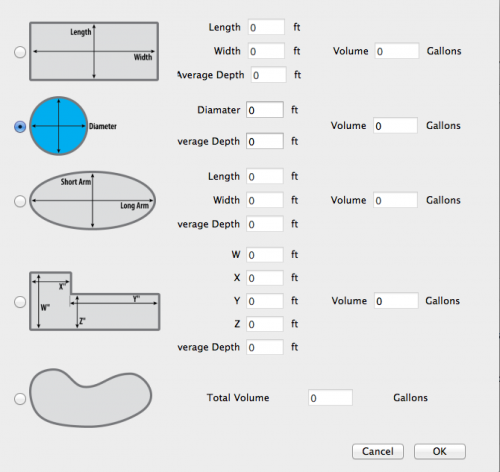Focus the Diamater input field

(x=265, y=110)
